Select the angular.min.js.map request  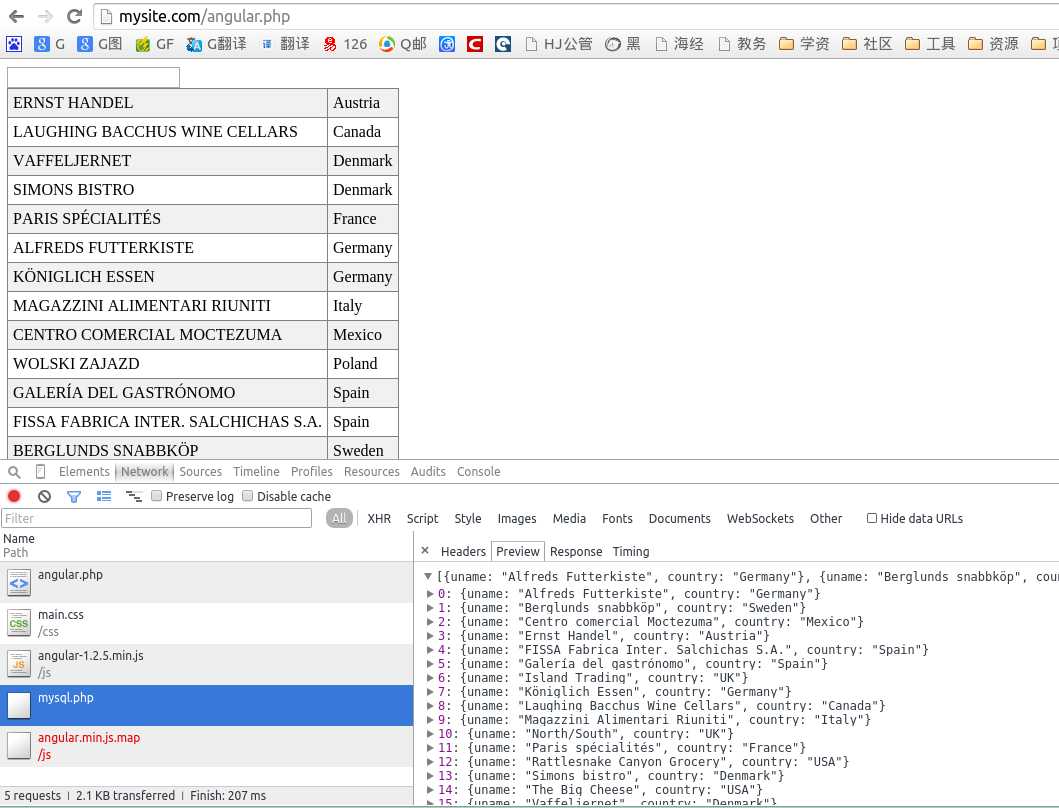click(x=207, y=747)
